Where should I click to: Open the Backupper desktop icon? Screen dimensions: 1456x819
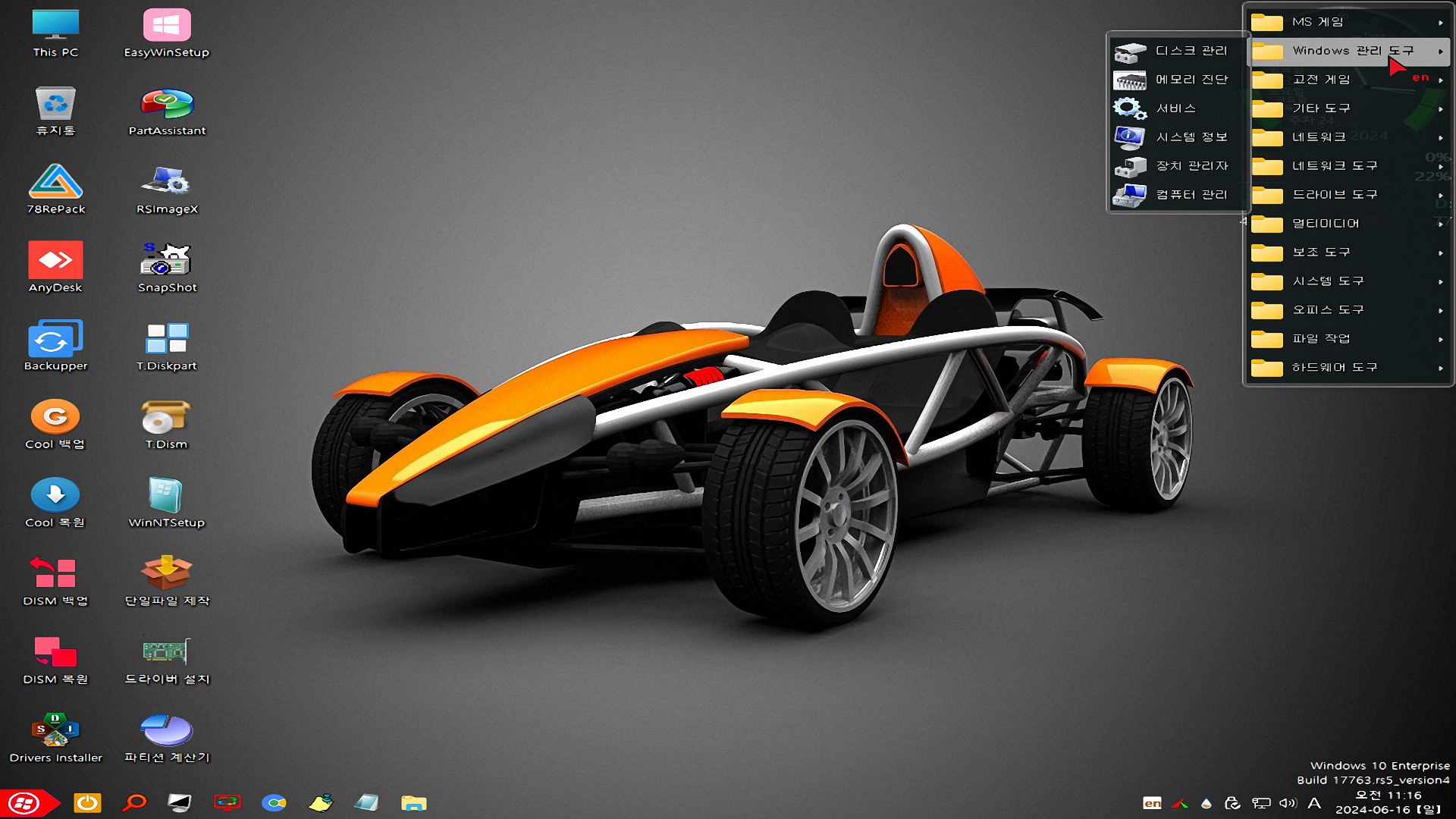pyautogui.click(x=55, y=347)
